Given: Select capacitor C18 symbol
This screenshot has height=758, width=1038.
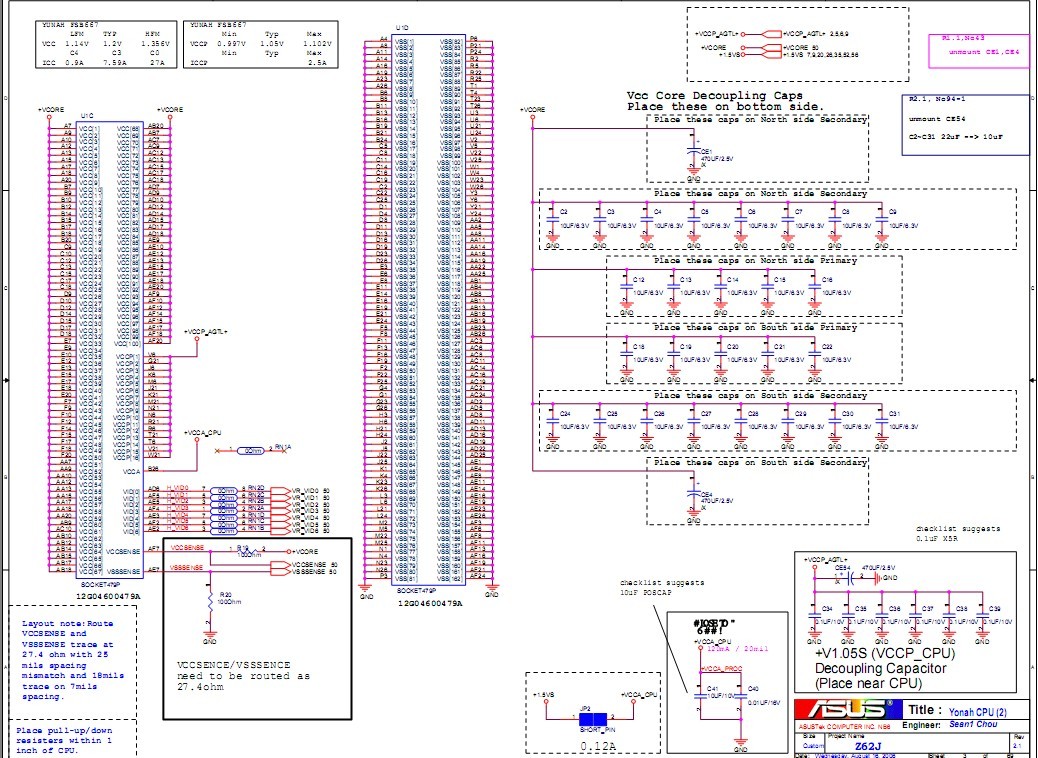Looking at the screenshot, I should click(x=626, y=355).
